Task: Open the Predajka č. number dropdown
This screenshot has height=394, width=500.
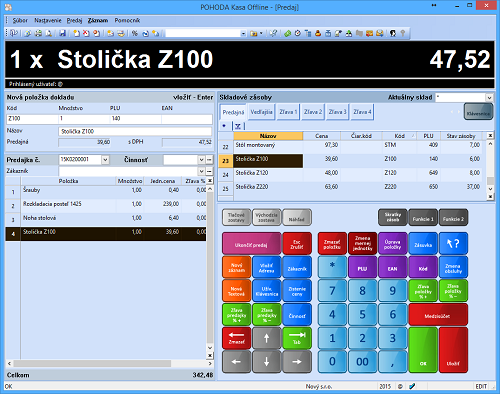Action: (x=105, y=160)
